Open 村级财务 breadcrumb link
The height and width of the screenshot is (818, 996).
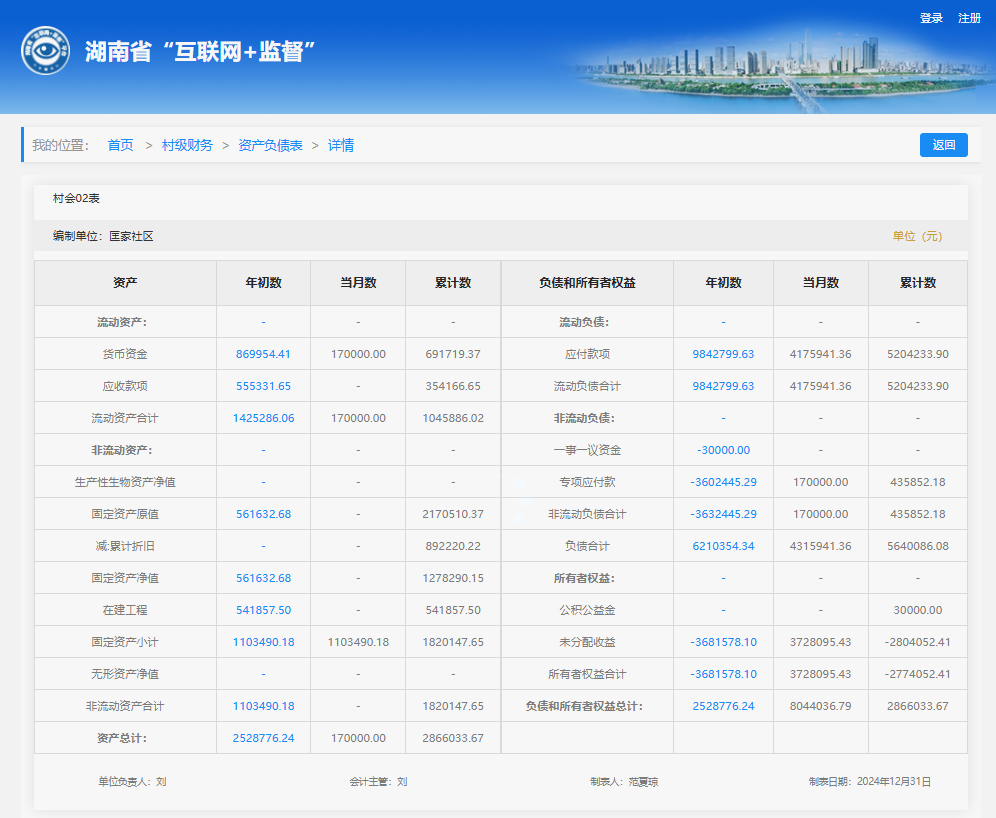(187, 145)
